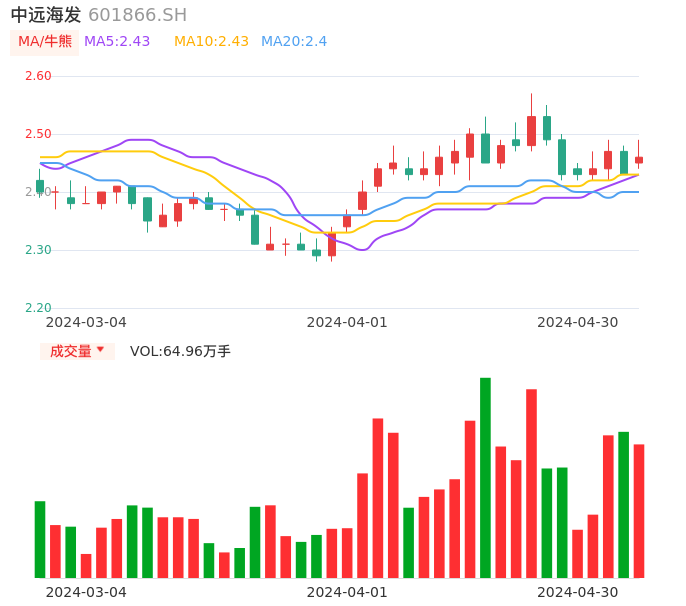Click the 2.20 price axis label
The width and height of the screenshot is (686, 606).
coord(38,308)
